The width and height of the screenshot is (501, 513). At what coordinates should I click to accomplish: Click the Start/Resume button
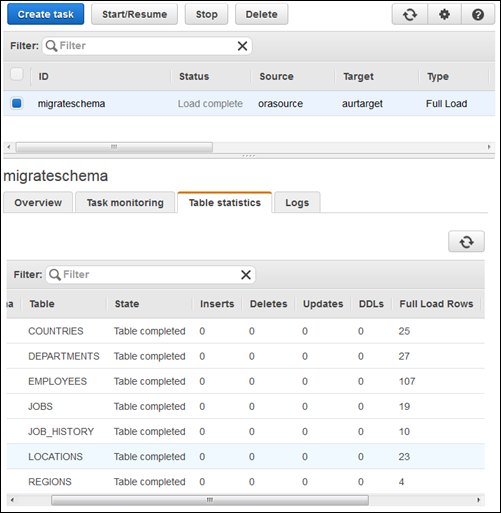click(x=134, y=14)
